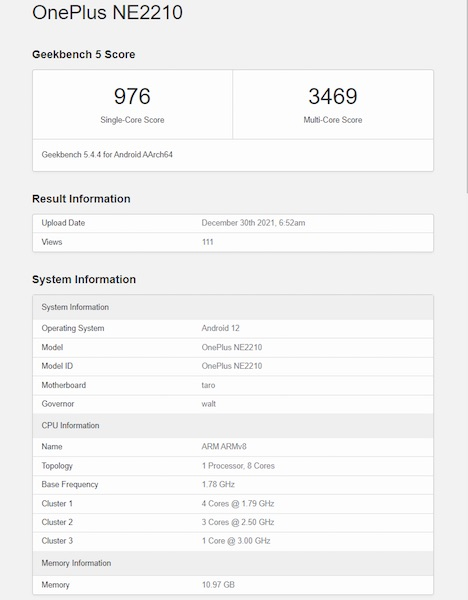This screenshot has width=468, height=600.
Task: Click the OnePlus NE2210 page title
Action: click(x=108, y=12)
